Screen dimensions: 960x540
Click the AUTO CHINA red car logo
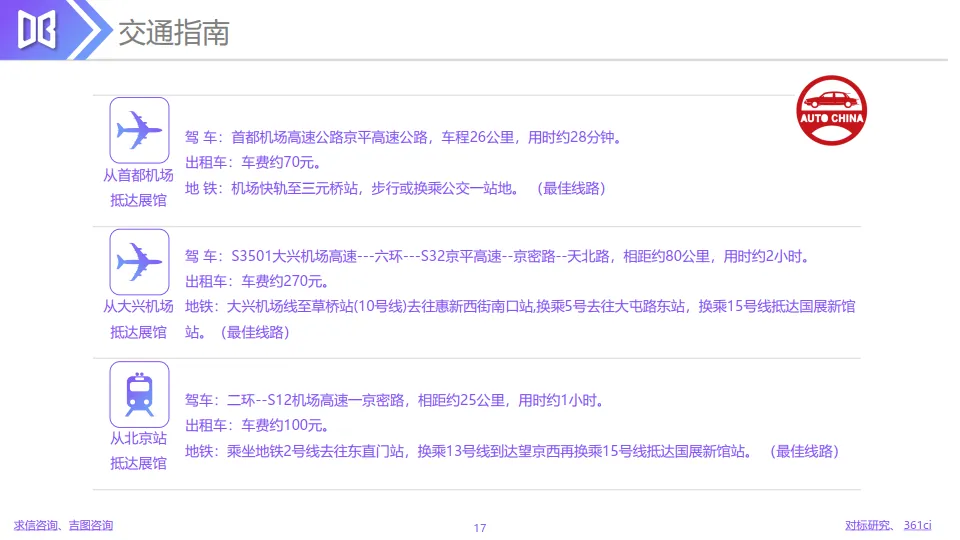coord(831,110)
